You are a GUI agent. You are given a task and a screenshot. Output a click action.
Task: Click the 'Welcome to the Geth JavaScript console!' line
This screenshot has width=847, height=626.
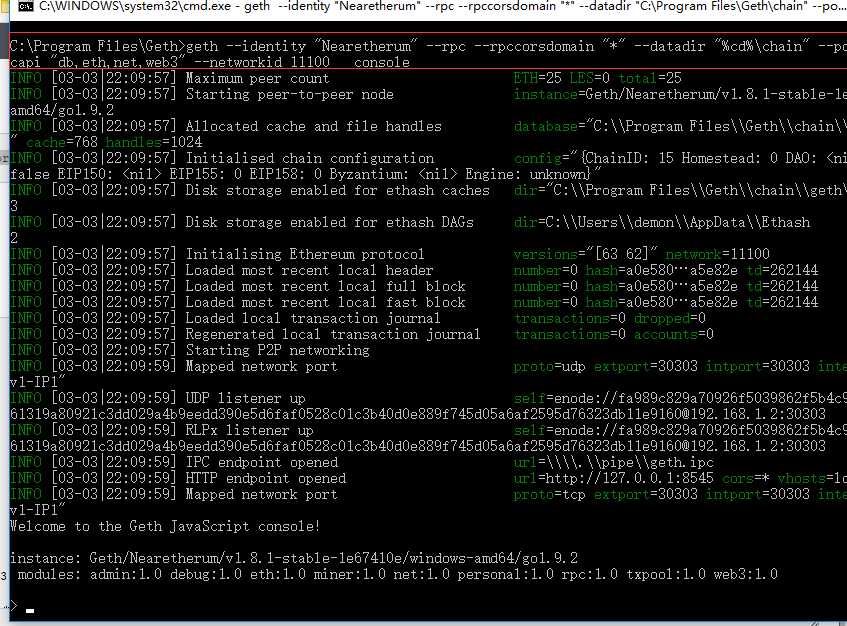pos(165,526)
